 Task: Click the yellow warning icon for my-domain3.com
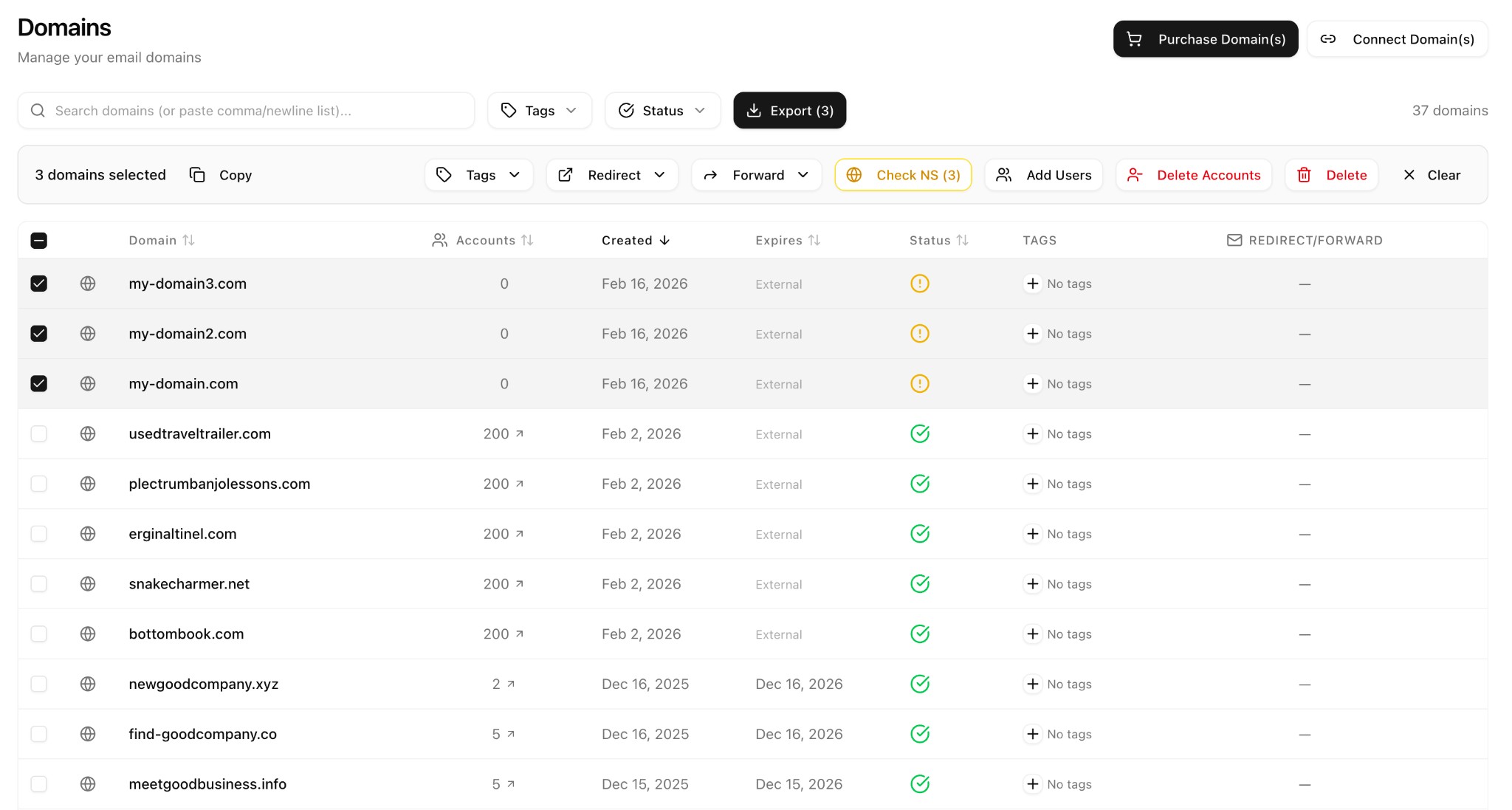pyautogui.click(x=919, y=284)
